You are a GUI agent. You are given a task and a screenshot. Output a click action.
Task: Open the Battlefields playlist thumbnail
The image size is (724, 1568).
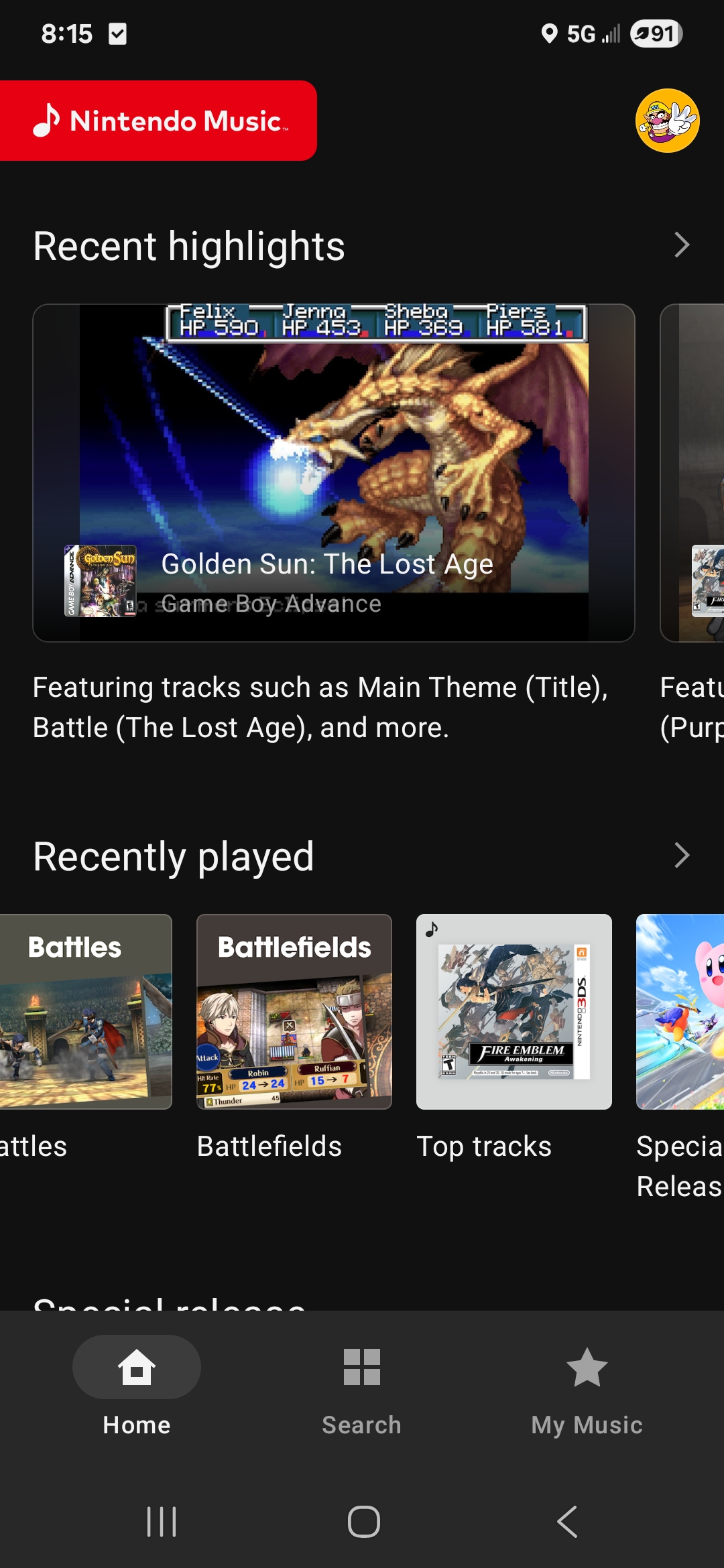294,1012
